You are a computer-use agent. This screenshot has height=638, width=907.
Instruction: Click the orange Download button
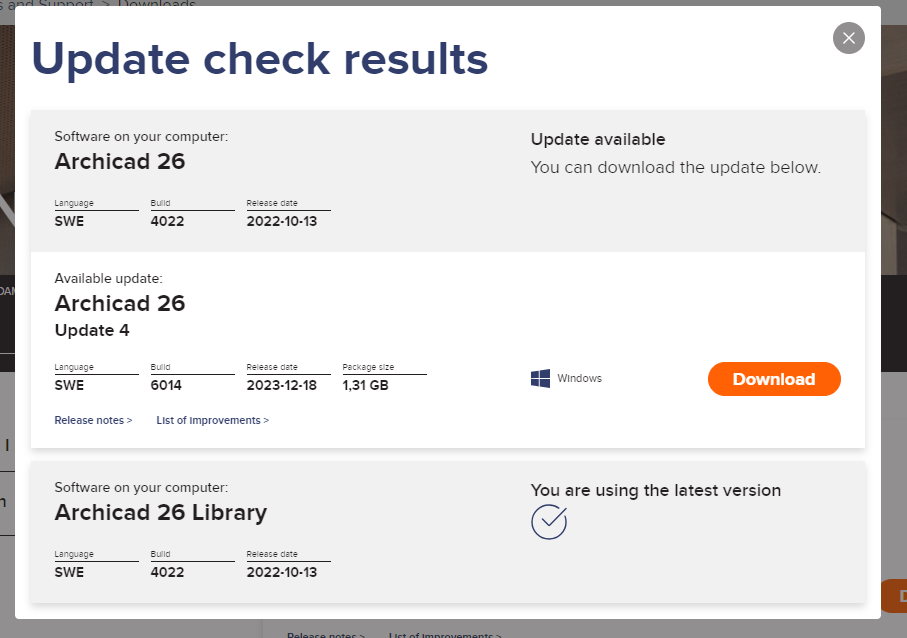[x=774, y=379]
